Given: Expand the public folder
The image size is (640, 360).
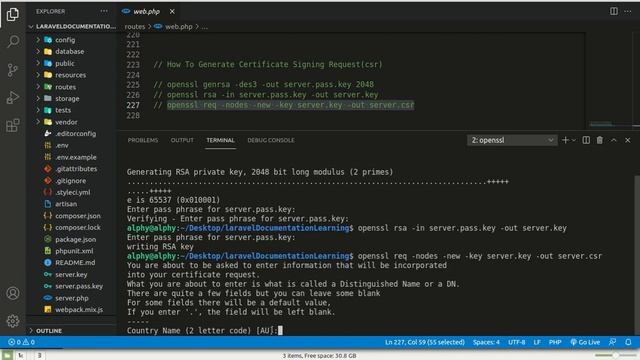Looking at the screenshot, I should tap(64, 63).
